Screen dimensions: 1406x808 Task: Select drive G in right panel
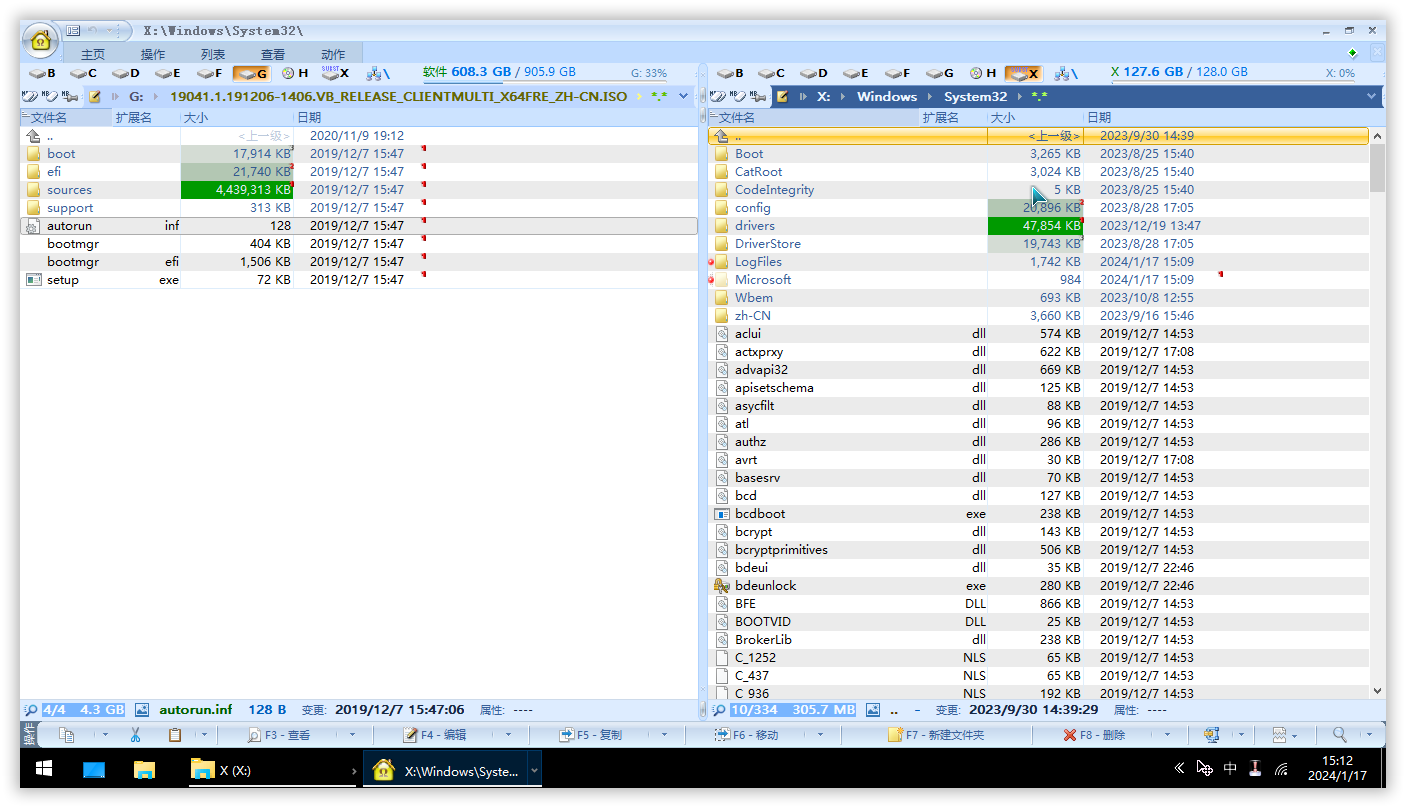(940, 73)
